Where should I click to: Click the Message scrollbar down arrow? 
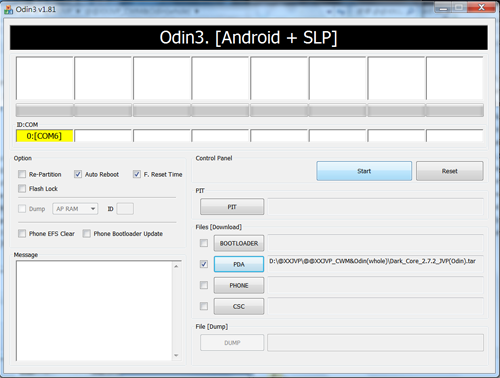[176, 355]
